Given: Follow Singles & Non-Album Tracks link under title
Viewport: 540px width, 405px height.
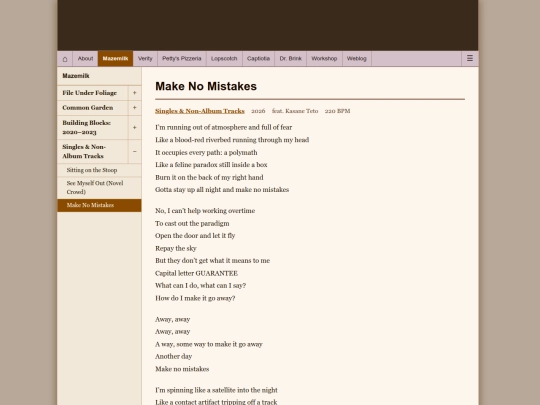Looking at the screenshot, I should [x=200, y=111].
